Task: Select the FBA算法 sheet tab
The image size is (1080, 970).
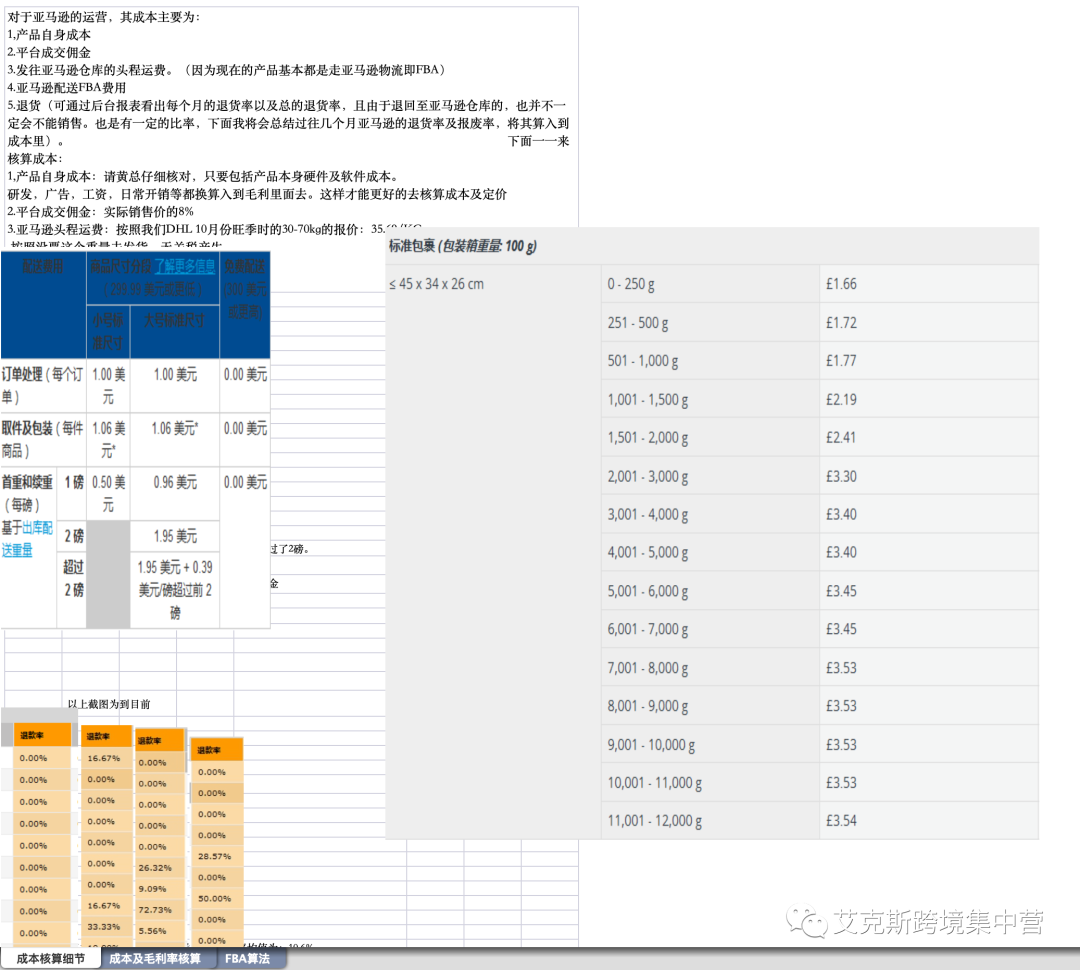Action: 247,958
